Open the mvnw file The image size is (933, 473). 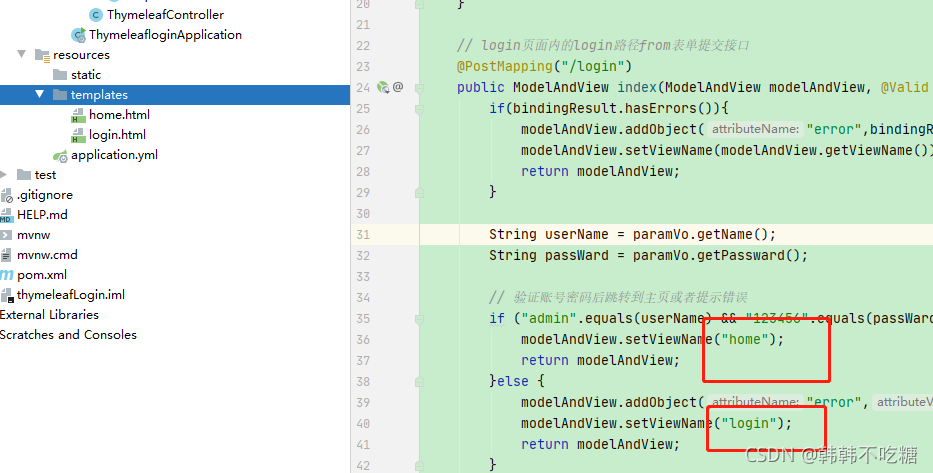click(x=33, y=235)
